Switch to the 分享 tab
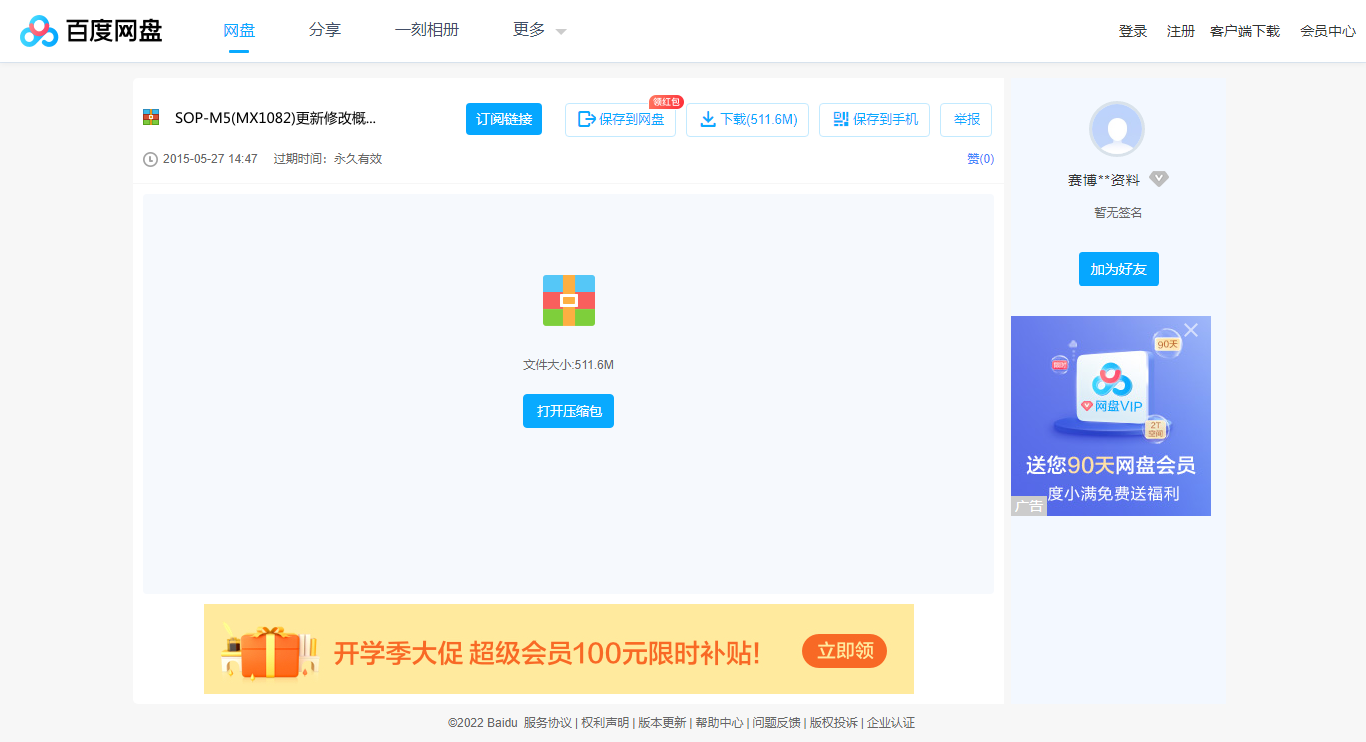This screenshot has width=1366, height=742. (324, 30)
